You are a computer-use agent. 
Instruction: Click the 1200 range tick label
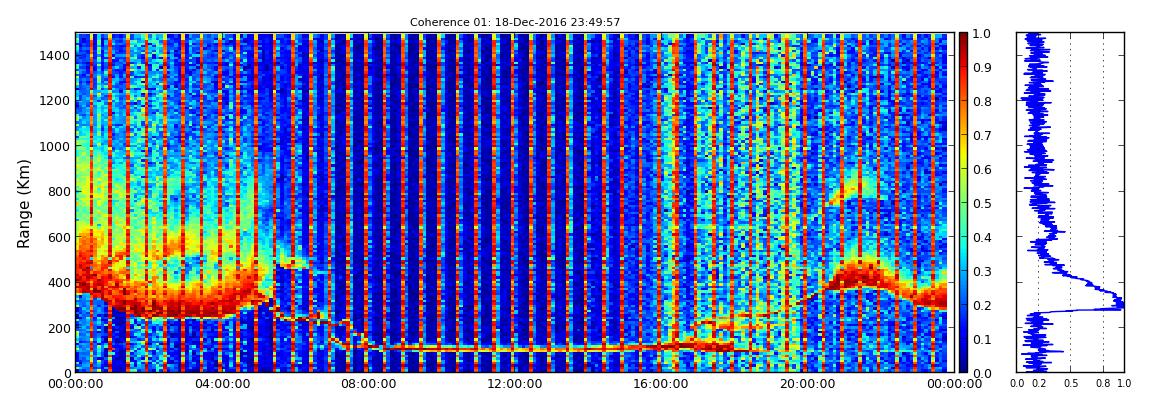[56, 100]
